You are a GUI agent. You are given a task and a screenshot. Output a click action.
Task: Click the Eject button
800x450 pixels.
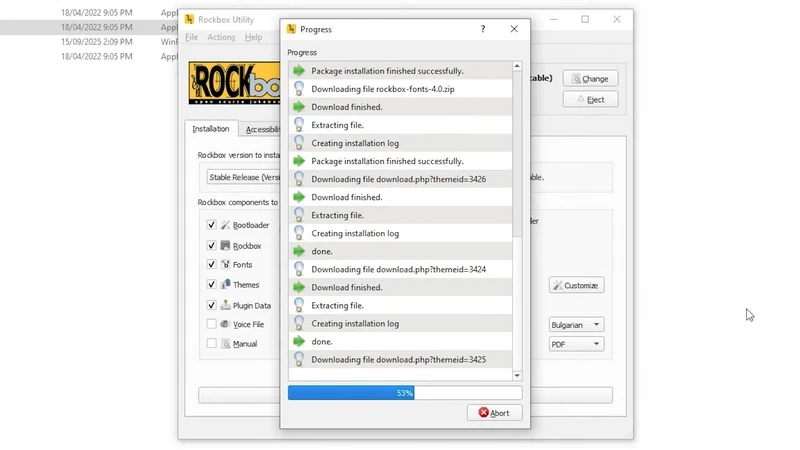click(590, 99)
